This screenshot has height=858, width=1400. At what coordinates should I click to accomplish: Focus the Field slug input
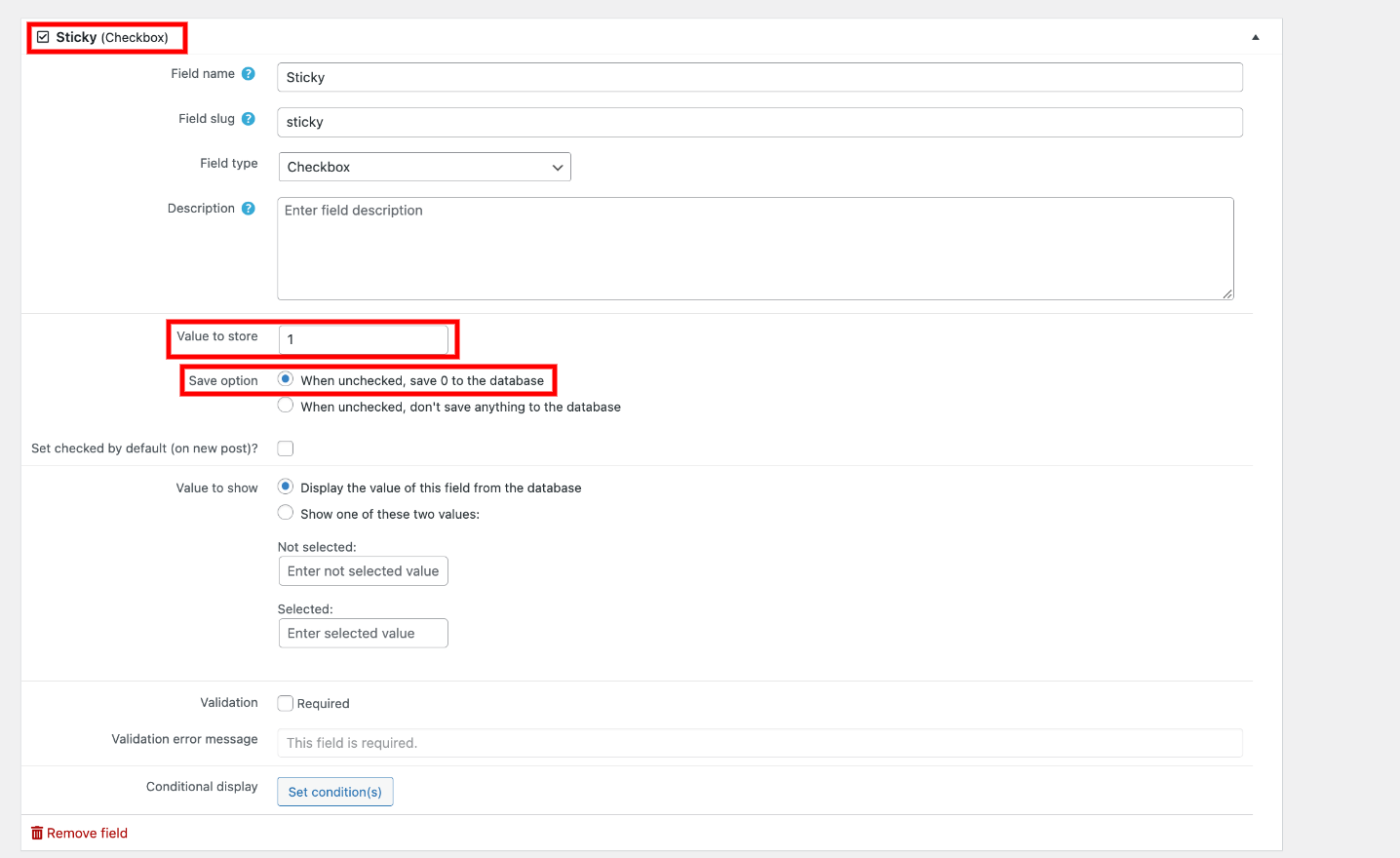759,122
